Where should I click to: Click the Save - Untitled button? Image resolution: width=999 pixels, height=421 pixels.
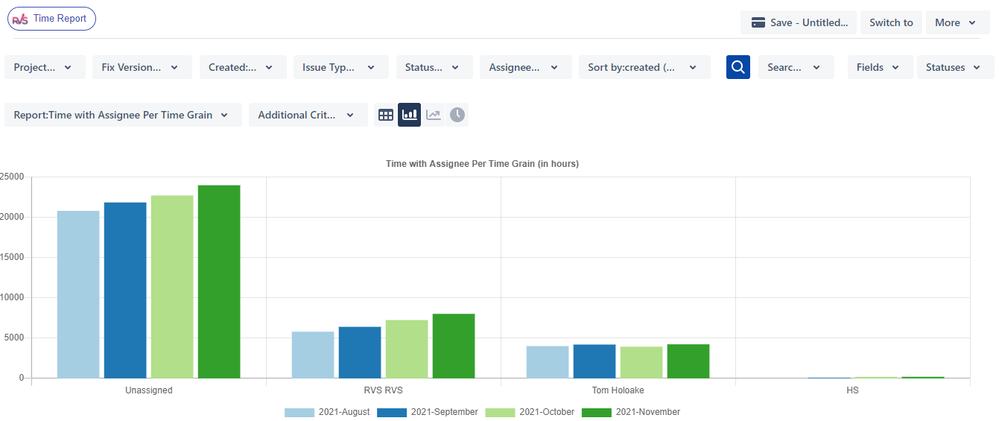tap(799, 22)
